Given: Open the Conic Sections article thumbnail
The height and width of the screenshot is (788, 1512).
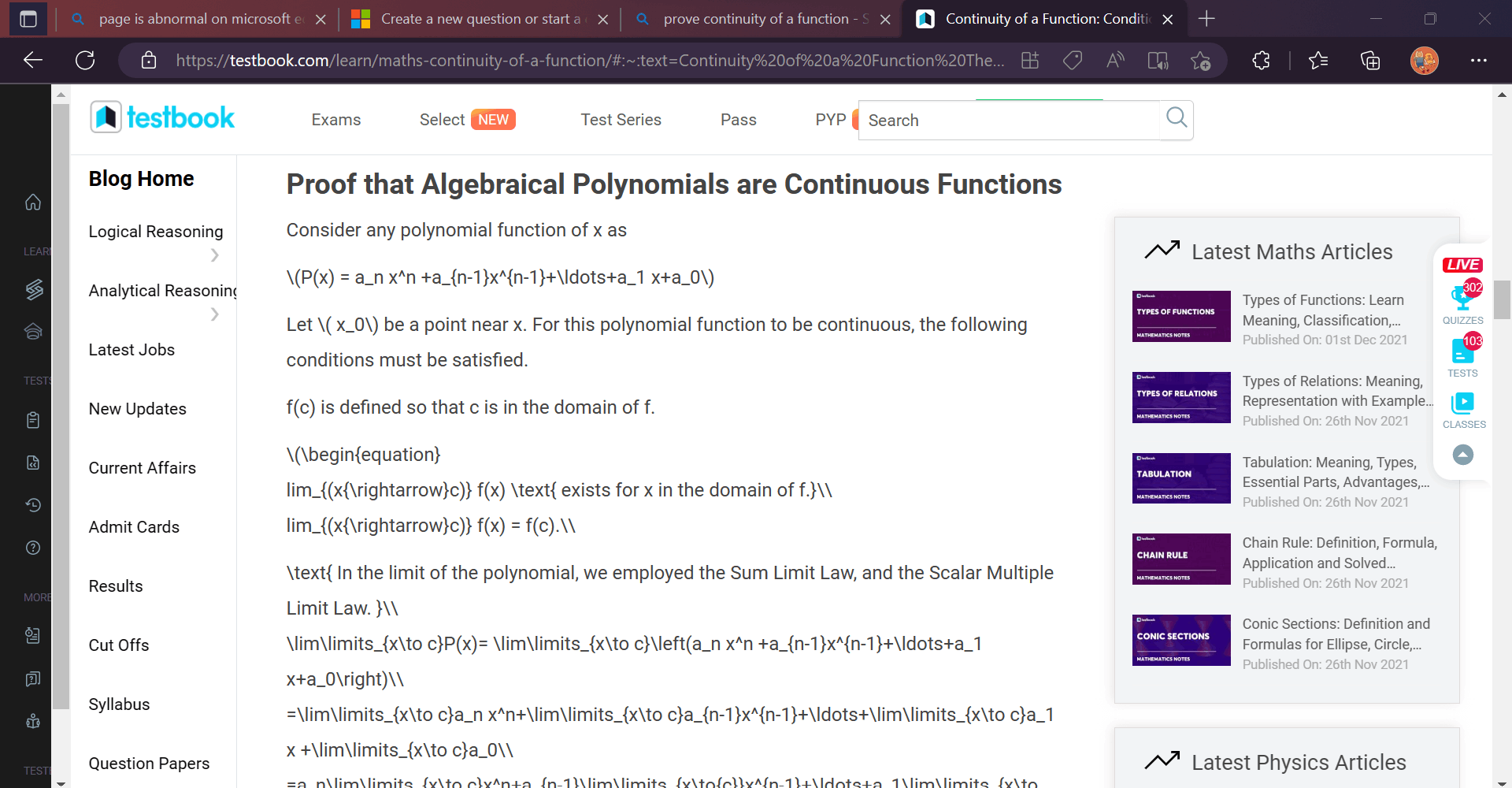Looking at the screenshot, I should 1181,640.
